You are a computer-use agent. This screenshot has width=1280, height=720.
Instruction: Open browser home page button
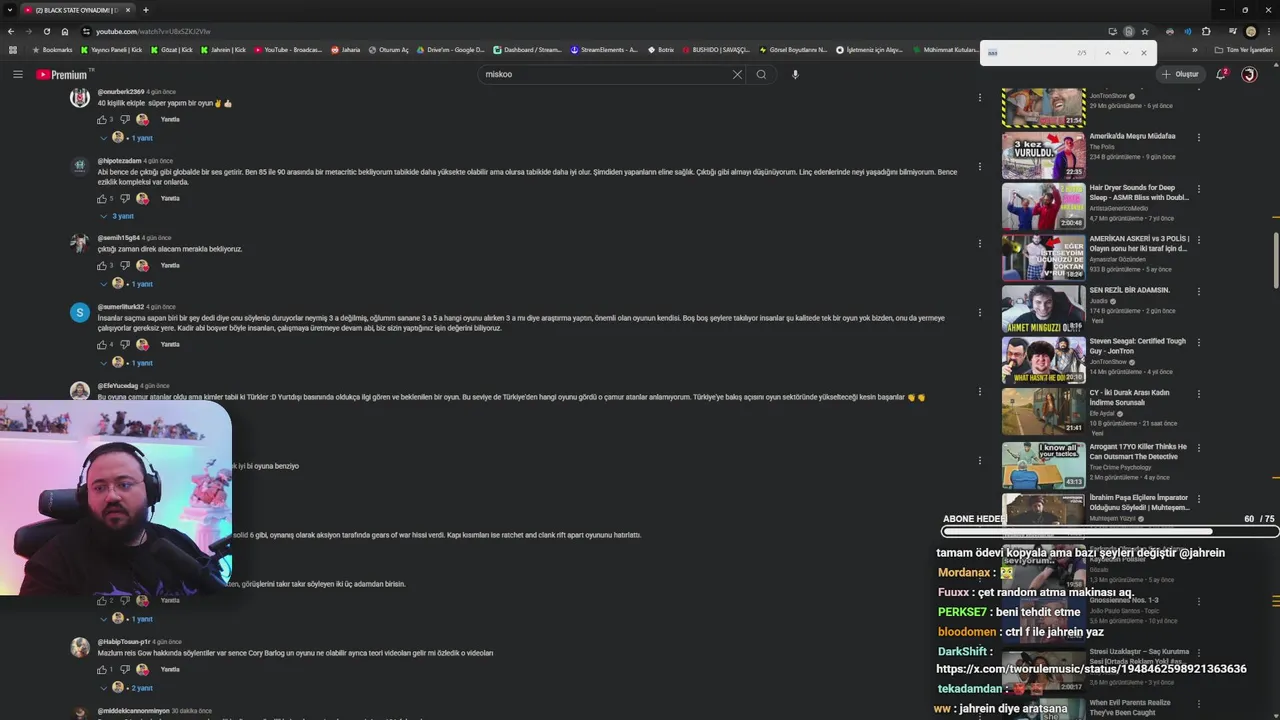coord(64,31)
